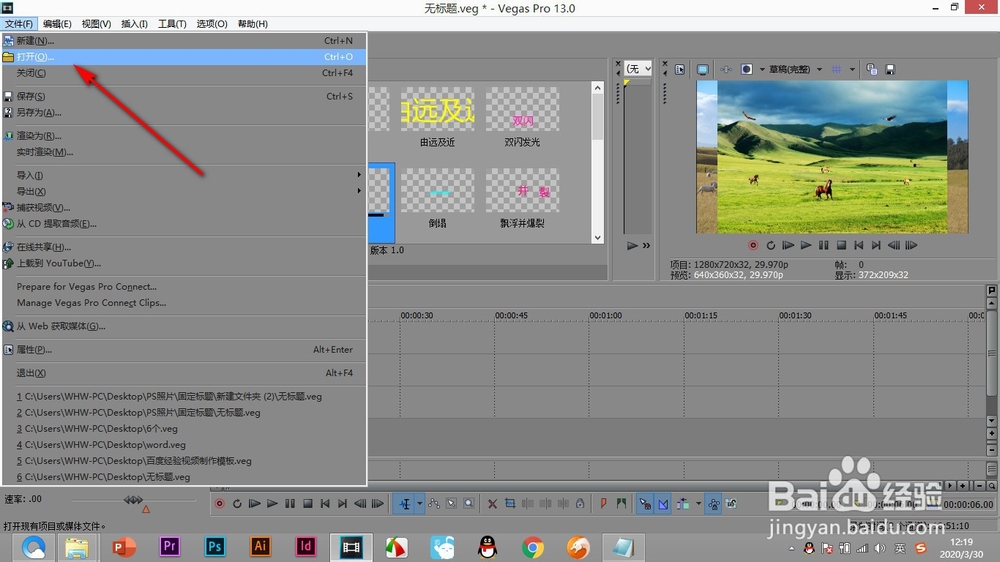Choose 渲染为(R)... from the File menu
1000x562 pixels.
pyautogui.click(x=184, y=136)
